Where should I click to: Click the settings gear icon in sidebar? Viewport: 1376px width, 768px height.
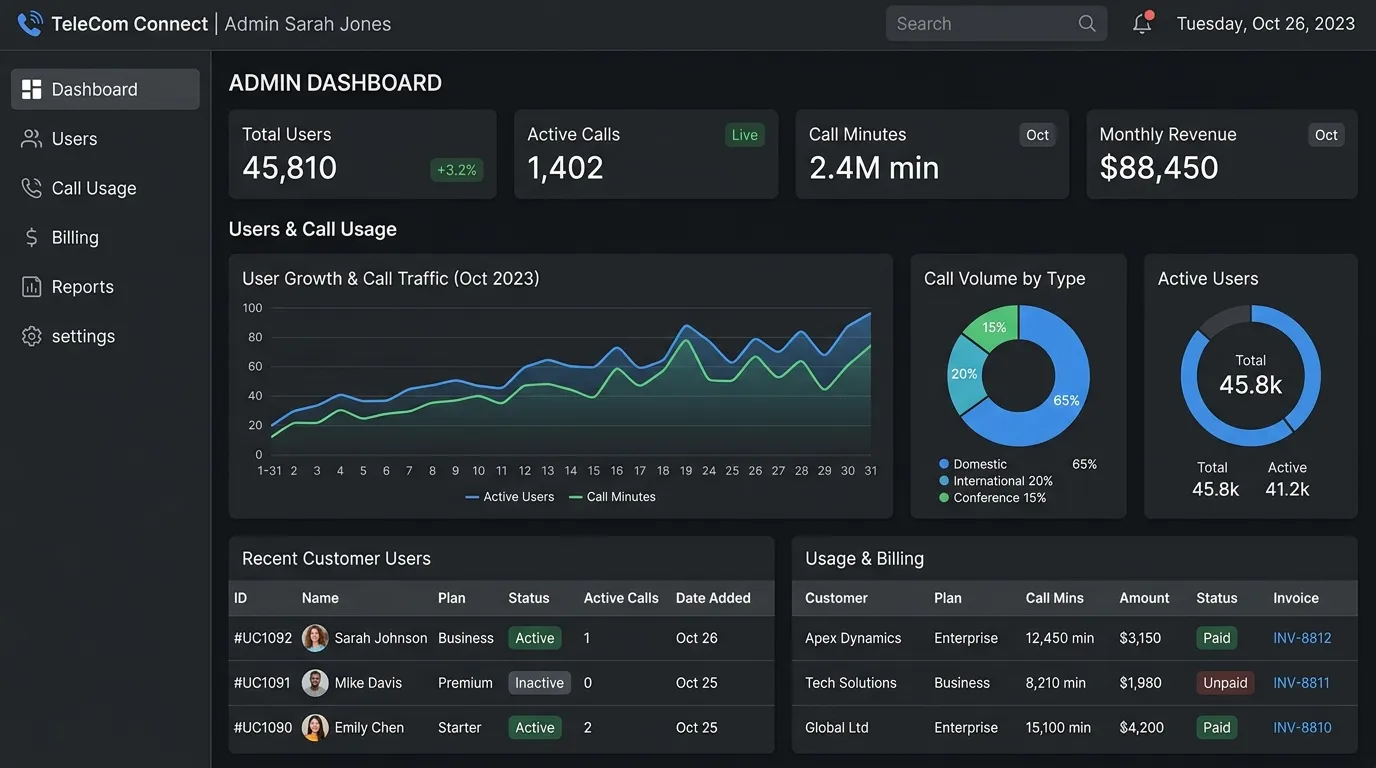pos(32,336)
